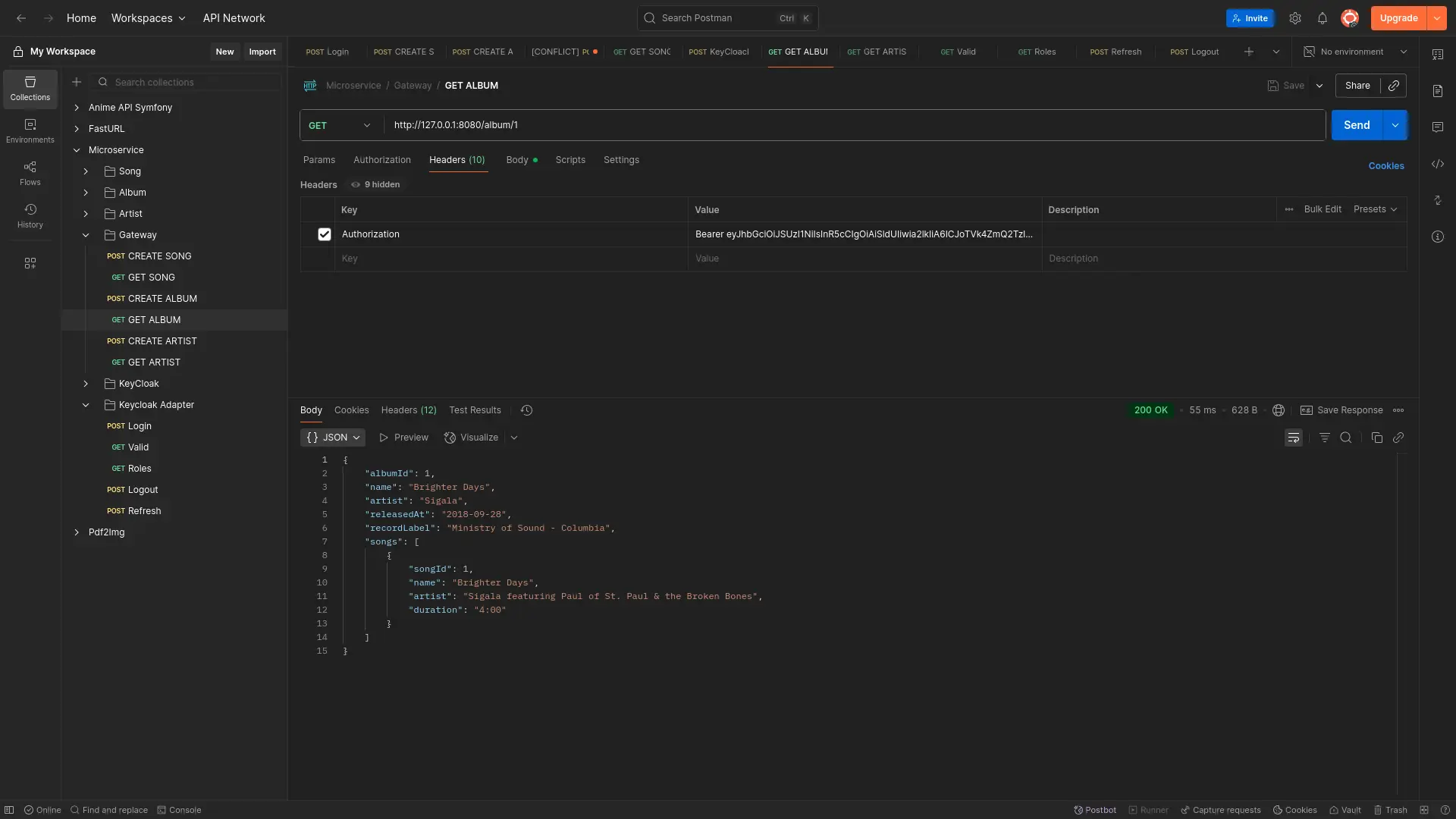This screenshot has width=1456, height=819.
Task: Click the request URL input field
Action: (x=855, y=125)
